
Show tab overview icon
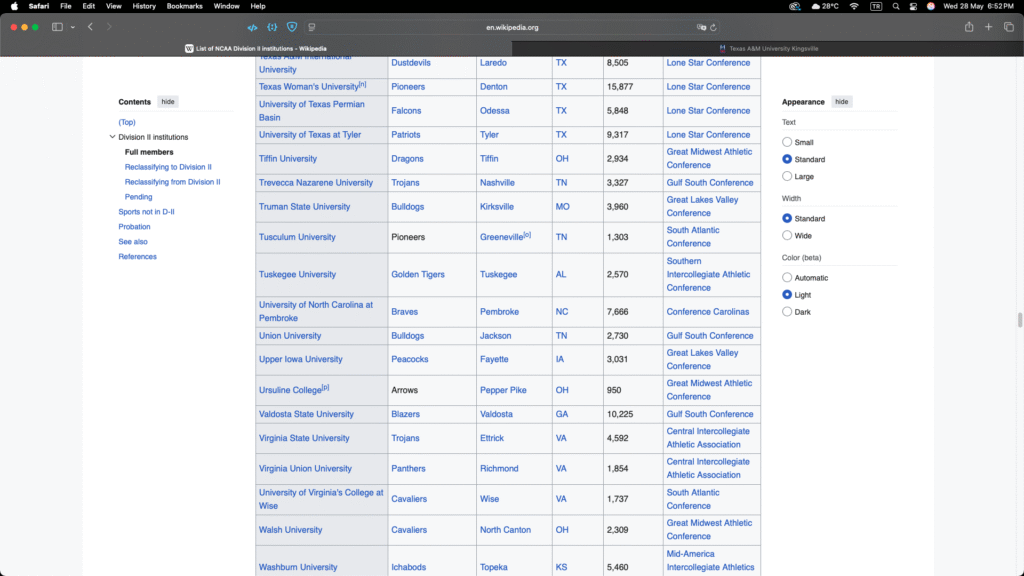pos(1008,27)
